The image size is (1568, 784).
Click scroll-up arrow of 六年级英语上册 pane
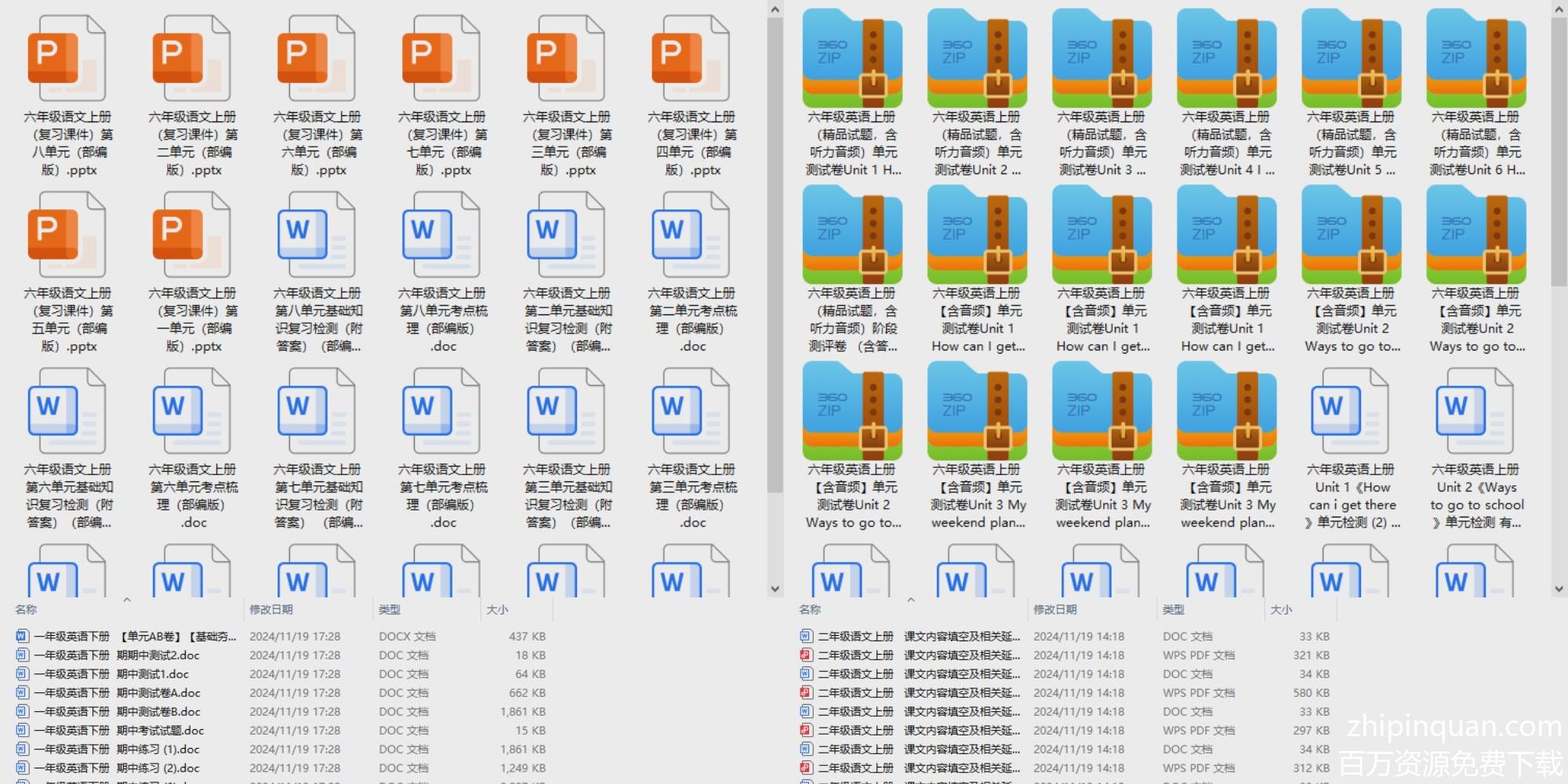click(x=1559, y=9)
